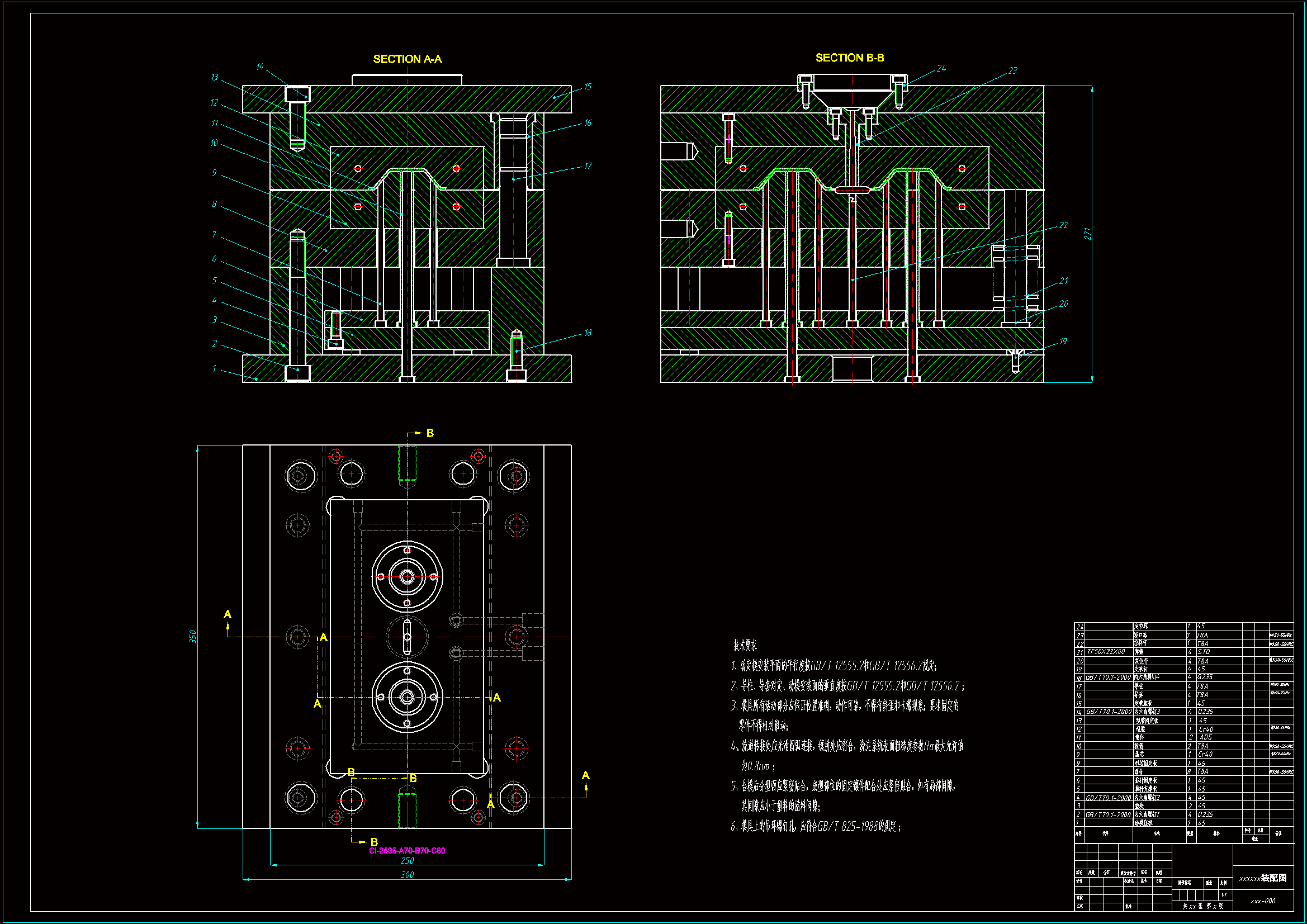Select the 271 vertical dimension in Section B-B
This screenshot has height=924, width=1307.
click(x=1087, y=234)
